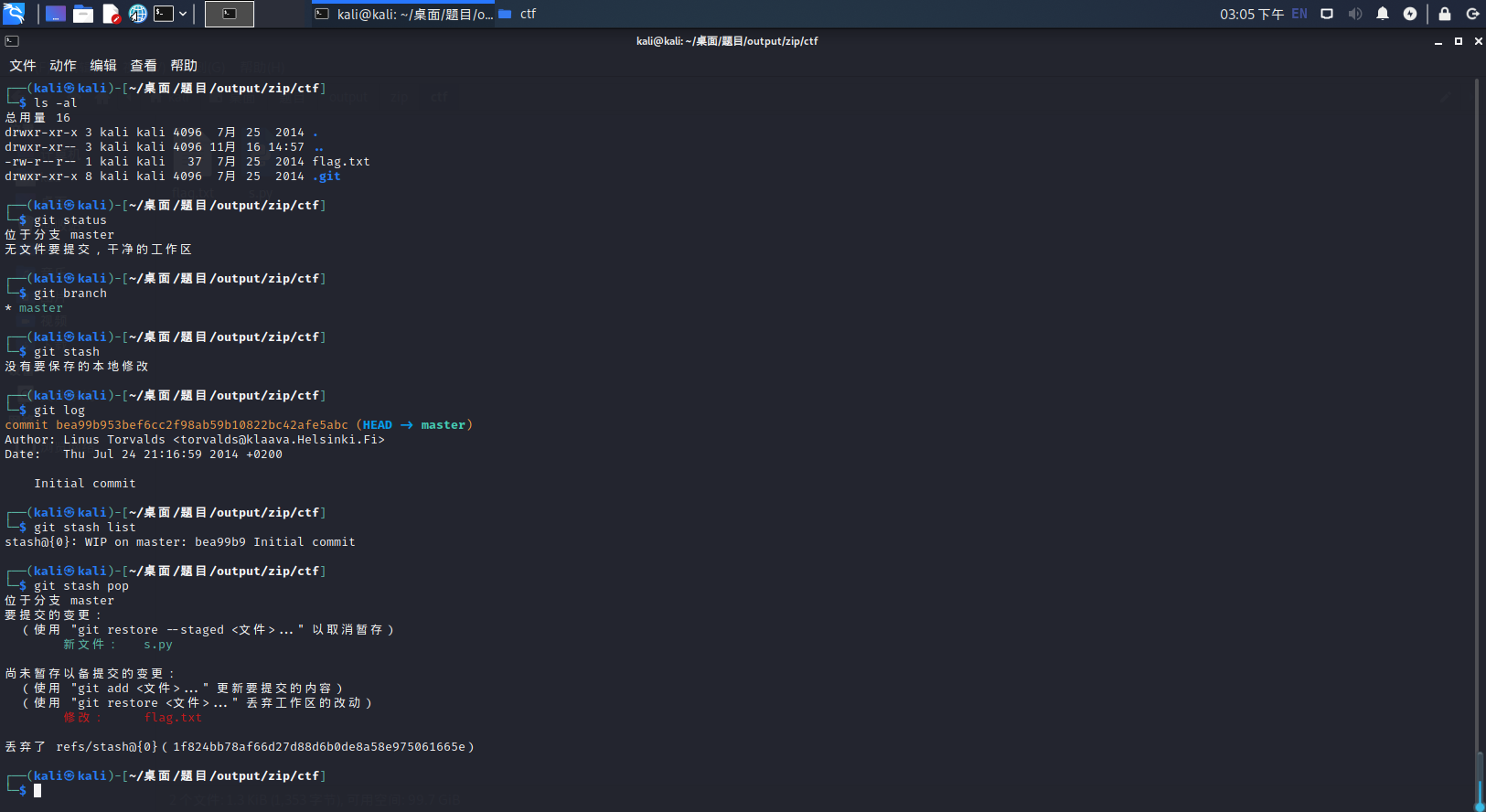This screenshot has height=812, width=1486.
Task: Launch the text editor from panel
Action: (x=111, y=14)
